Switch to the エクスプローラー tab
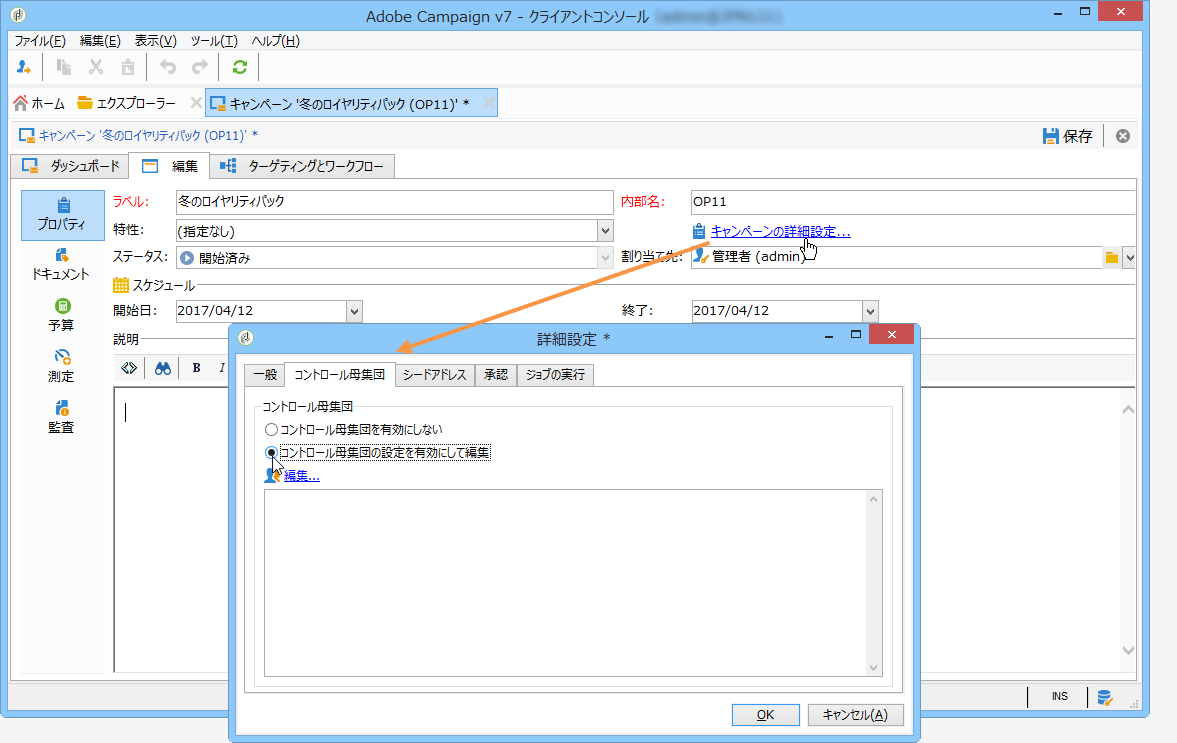This screenshot has height=743, width=1177. [127, 103]
